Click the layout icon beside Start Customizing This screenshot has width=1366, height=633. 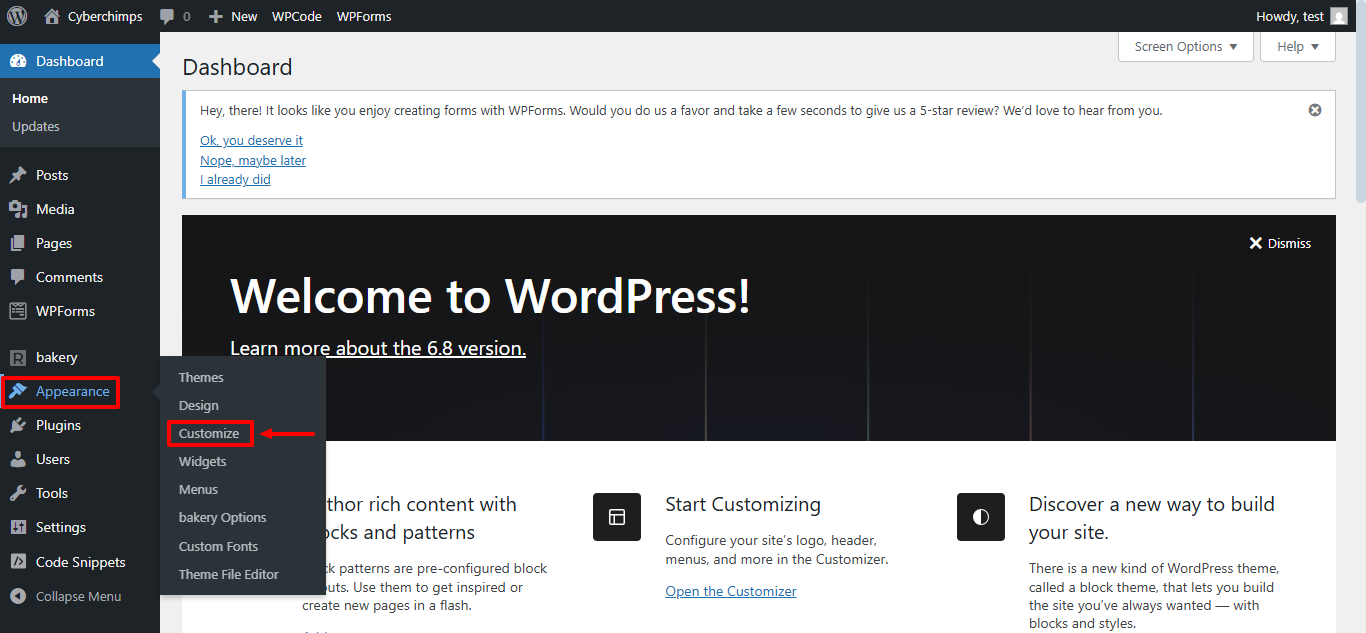pos(617,517)
